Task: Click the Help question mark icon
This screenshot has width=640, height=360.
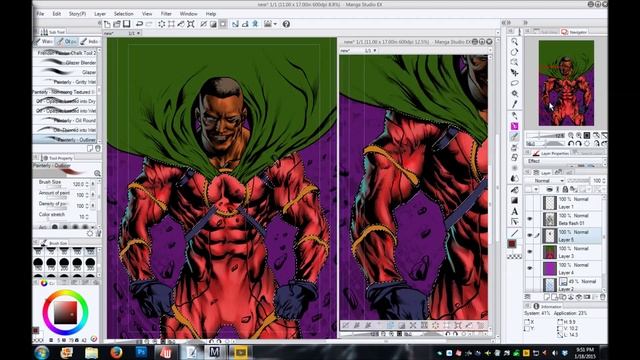Action: (287, 24)
